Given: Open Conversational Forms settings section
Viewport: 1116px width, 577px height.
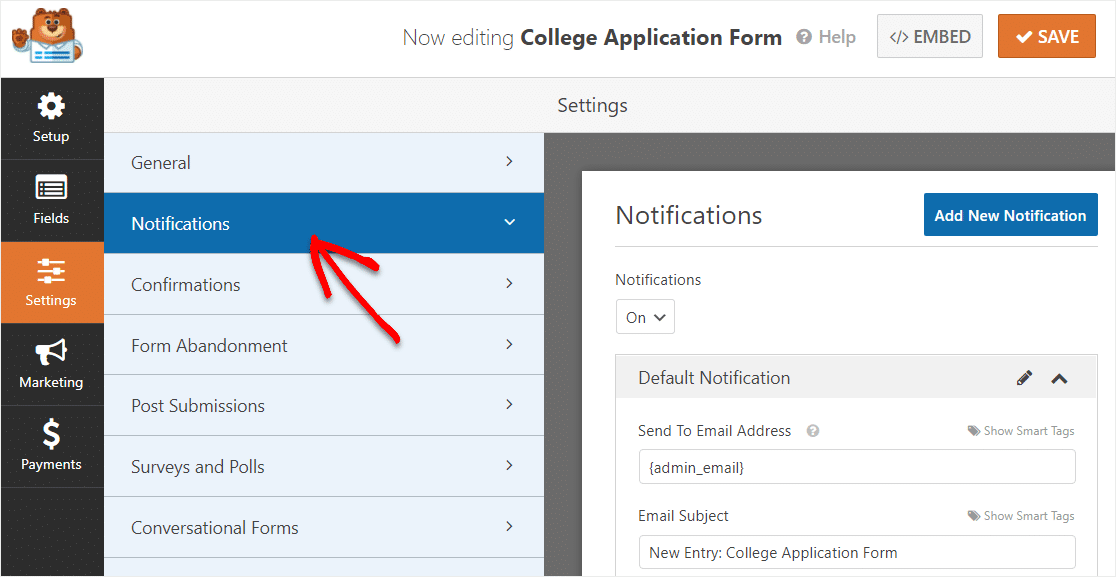Looking at the screenshot, I should (x=324, y=527).
